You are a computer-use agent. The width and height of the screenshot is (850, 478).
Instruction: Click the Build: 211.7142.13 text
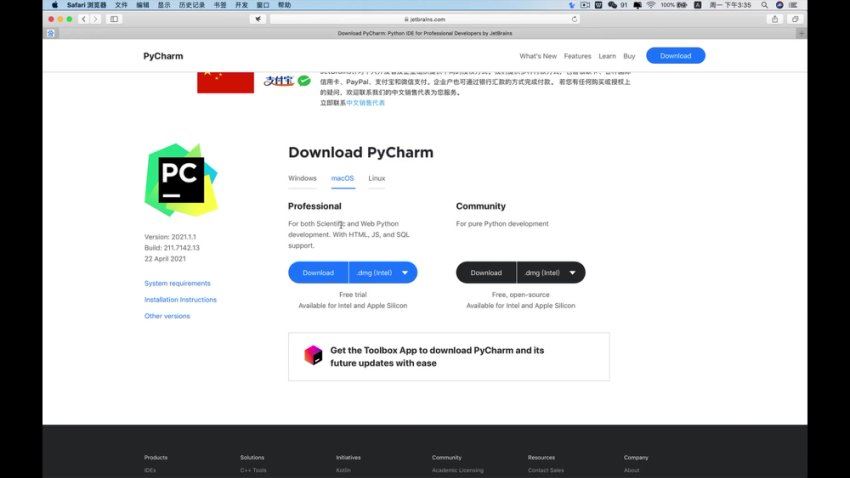click(x=172, y=248)
